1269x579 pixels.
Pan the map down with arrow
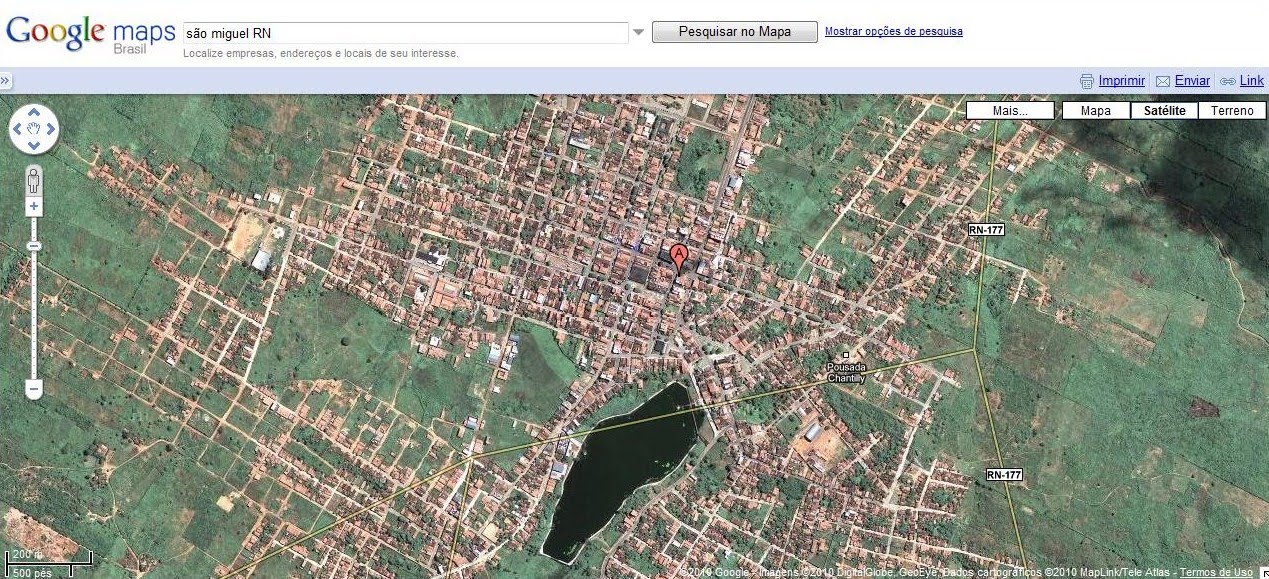pyautogui.click(x=34, y=146)
